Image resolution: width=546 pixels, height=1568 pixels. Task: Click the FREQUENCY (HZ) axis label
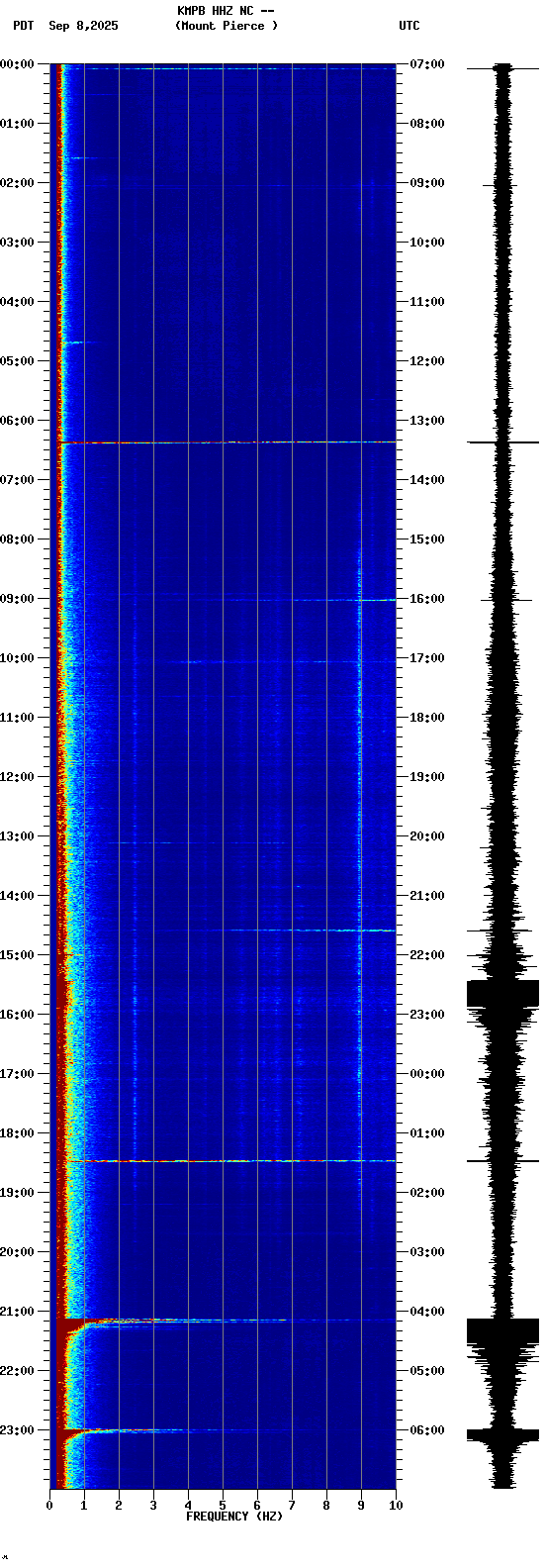[234, 1517]
